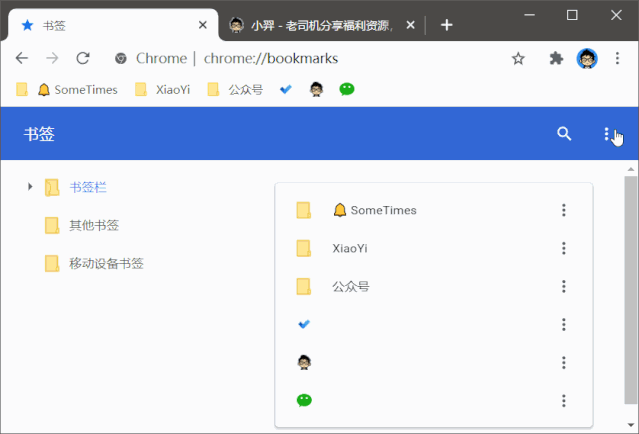Screen dimensions: 639x434
Task: Maximize the Chrome window
Action: [x=572, y=15]
